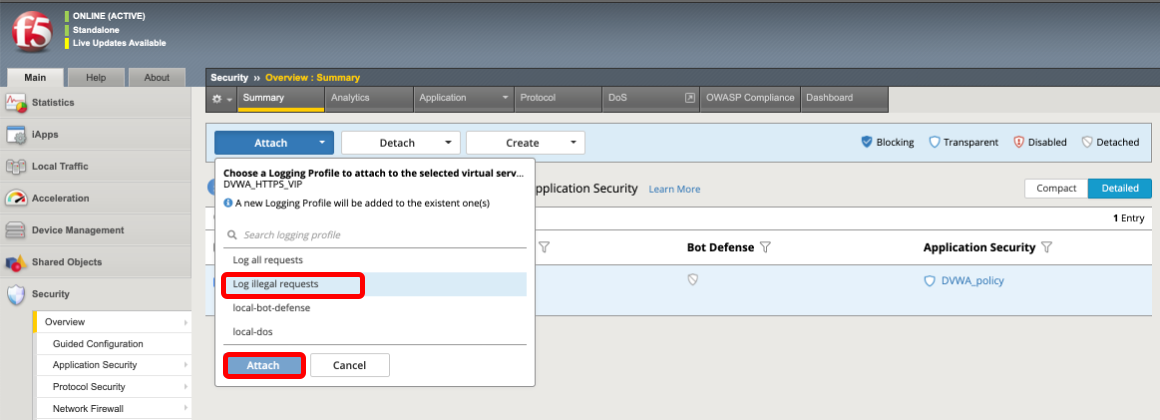Click the Search logging profile field

374,234
